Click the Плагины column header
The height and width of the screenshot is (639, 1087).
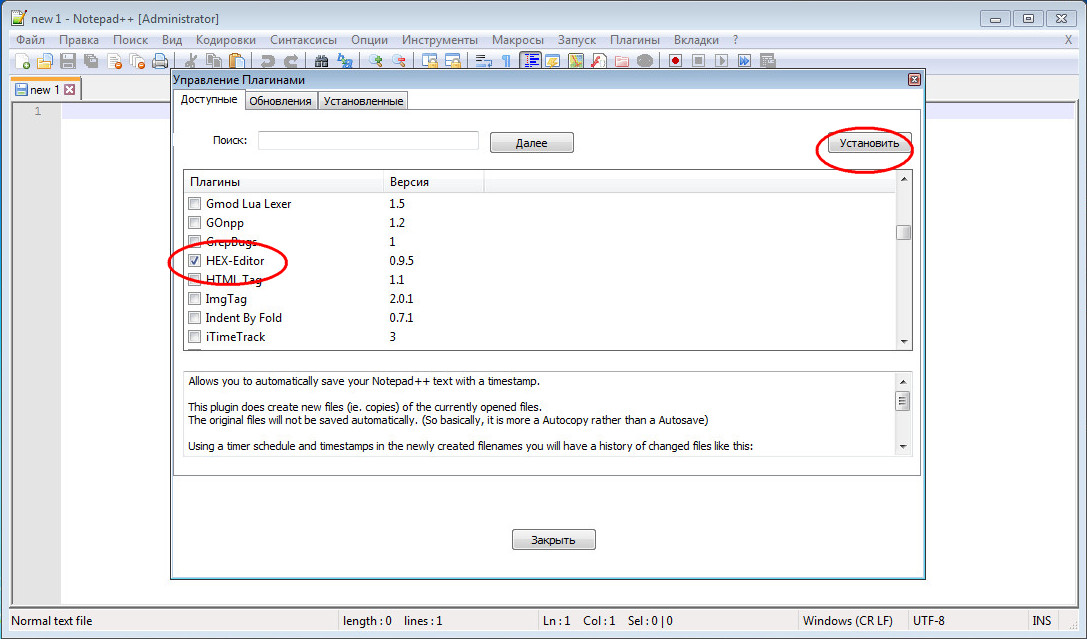coord(283,182)
